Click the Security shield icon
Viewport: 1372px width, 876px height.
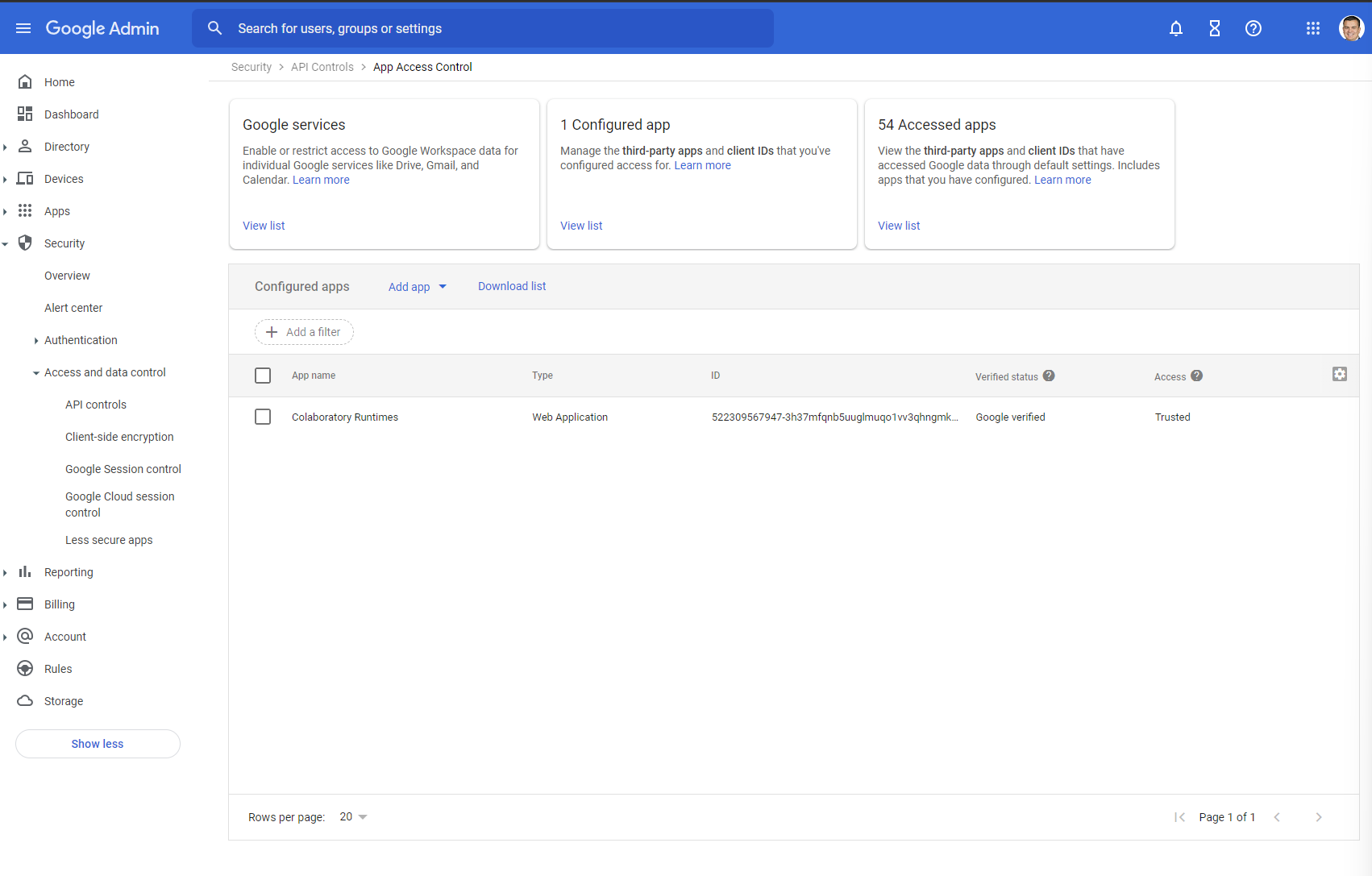(x=25, y=243)
